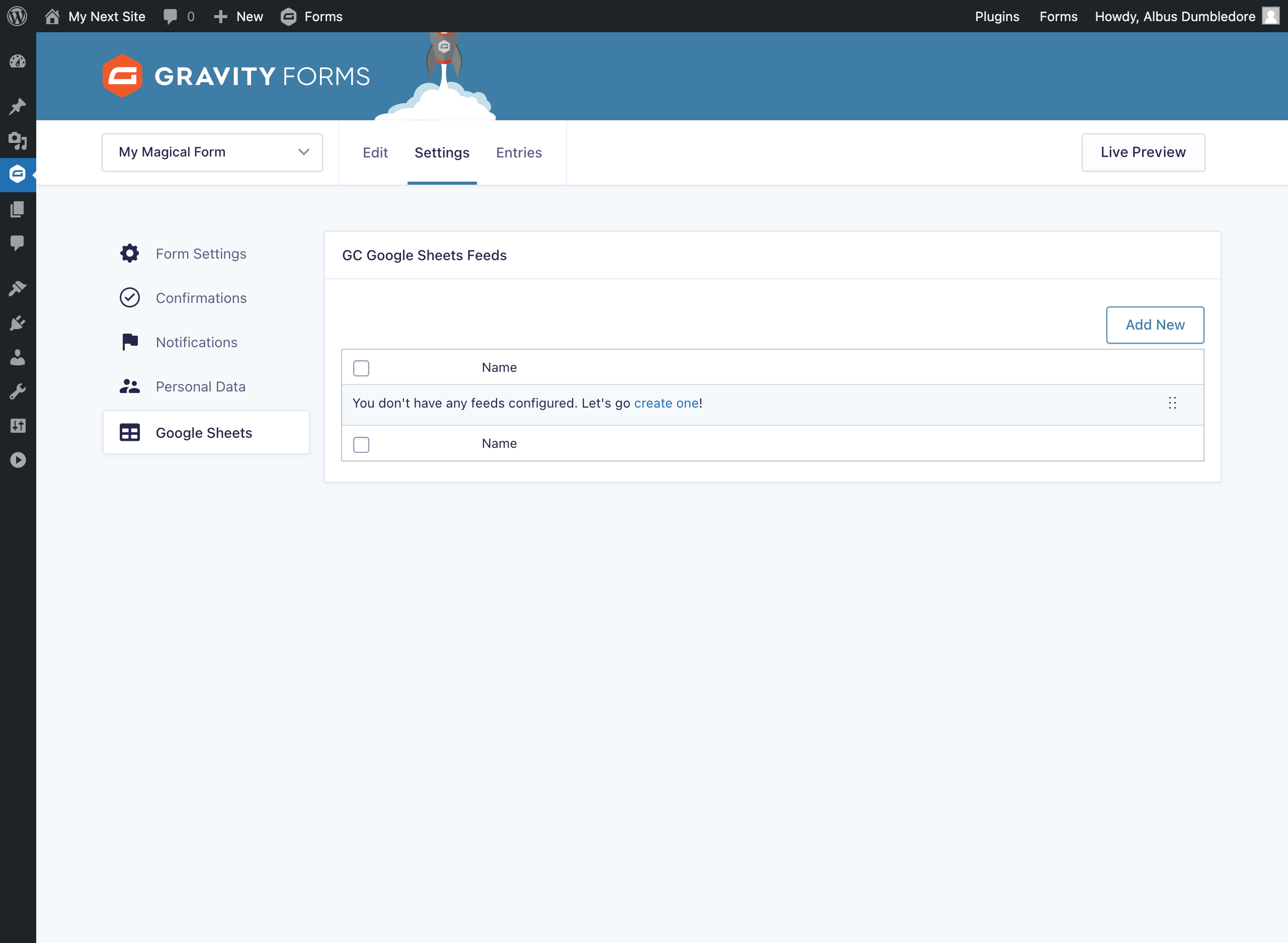Image resolution: width=1288 pixels, height=943 pixels.
Task: Open the Comments sidebar icon
Action: [18, 243]
